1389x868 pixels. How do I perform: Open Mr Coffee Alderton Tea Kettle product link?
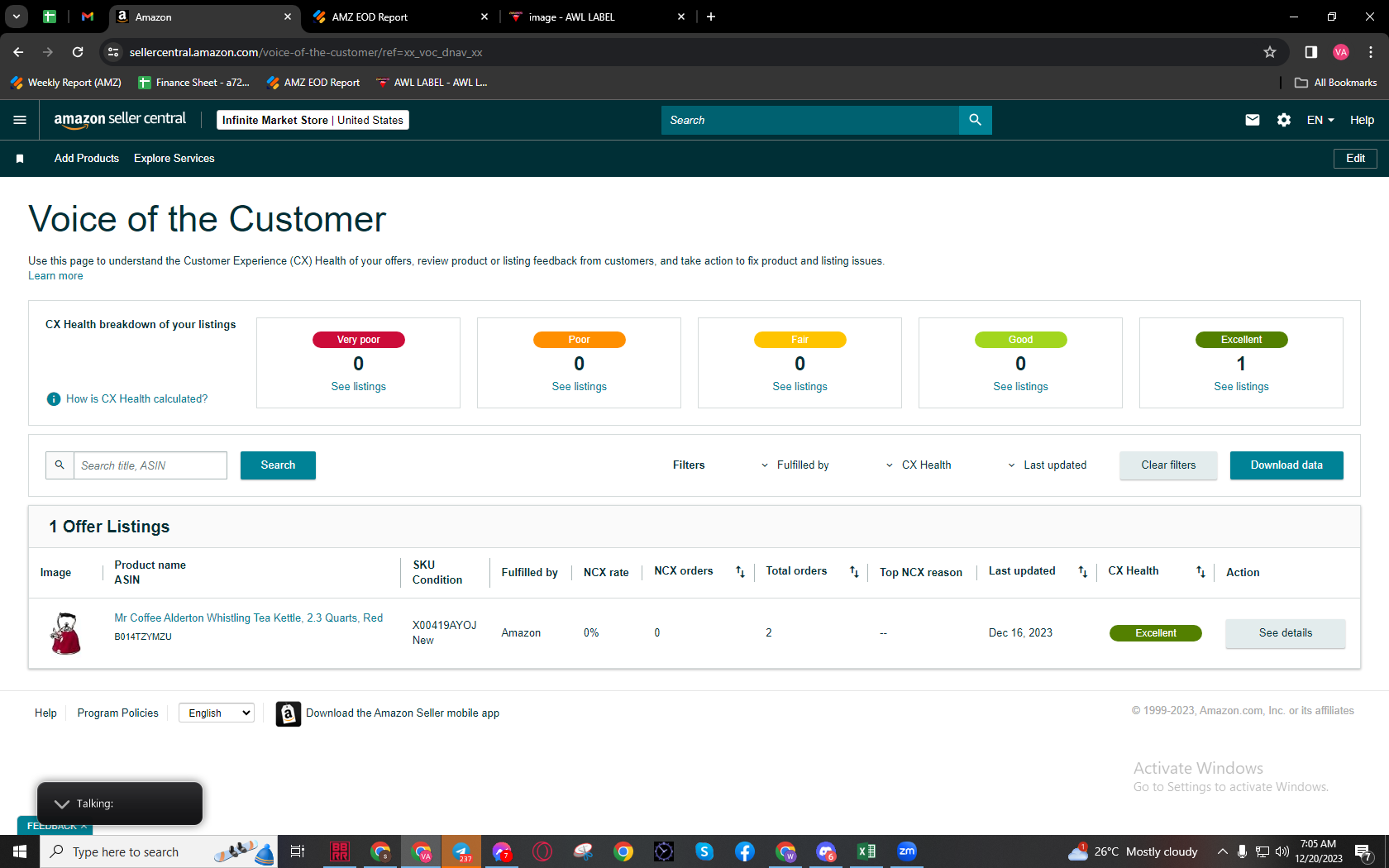(x=249, y=618)
